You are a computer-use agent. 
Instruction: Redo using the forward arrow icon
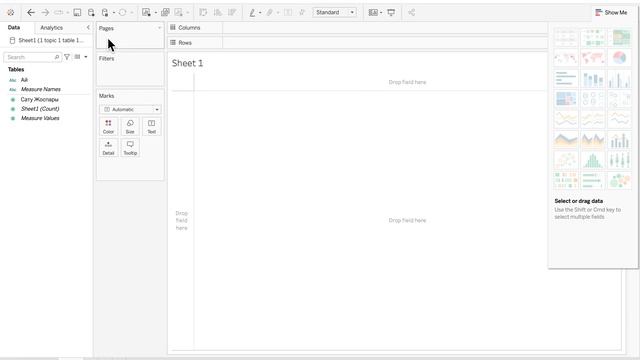[45, 13]
